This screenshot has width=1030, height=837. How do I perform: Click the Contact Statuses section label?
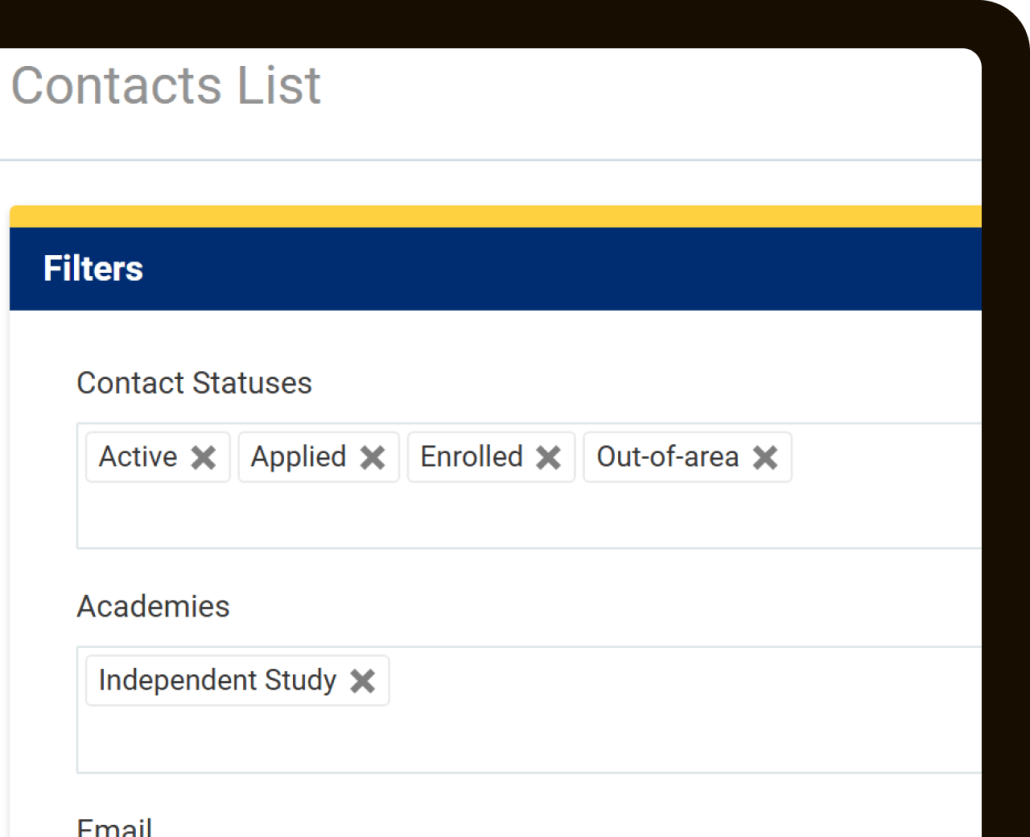195,383
